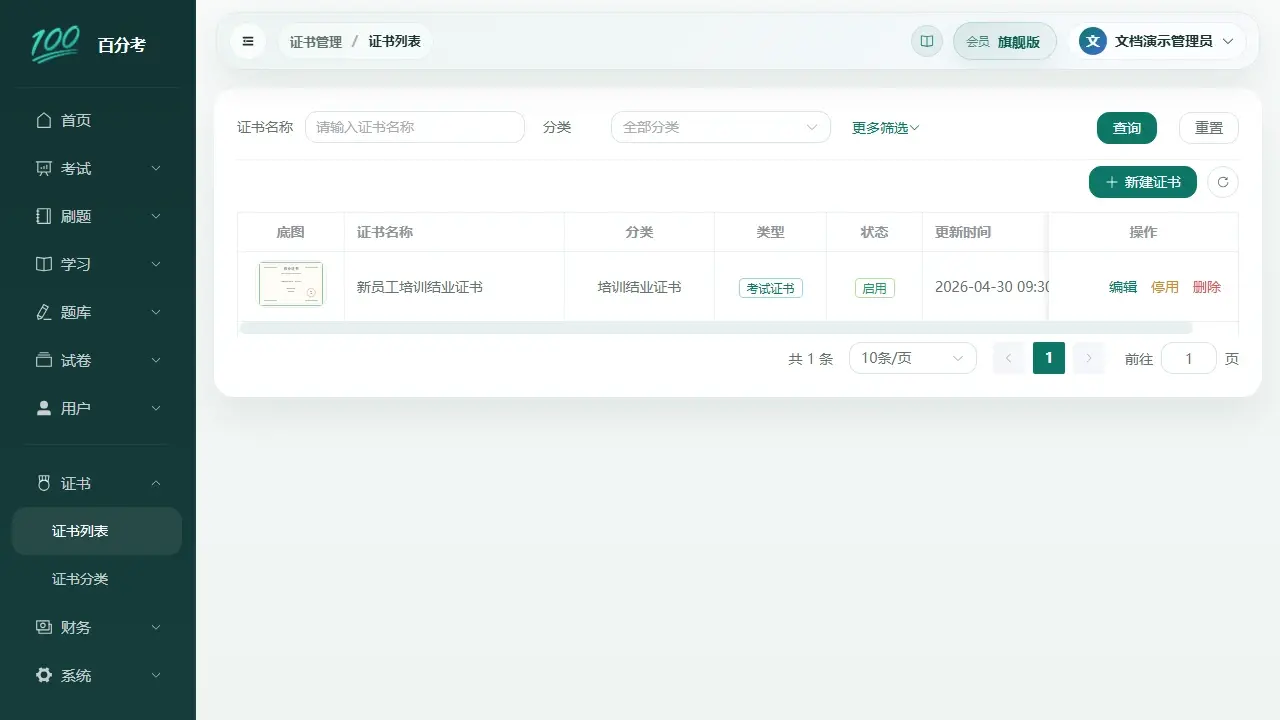This screenshot has height=720, width=1280.
Task: Click the open-book icon beside 学习
Action: 43,264
